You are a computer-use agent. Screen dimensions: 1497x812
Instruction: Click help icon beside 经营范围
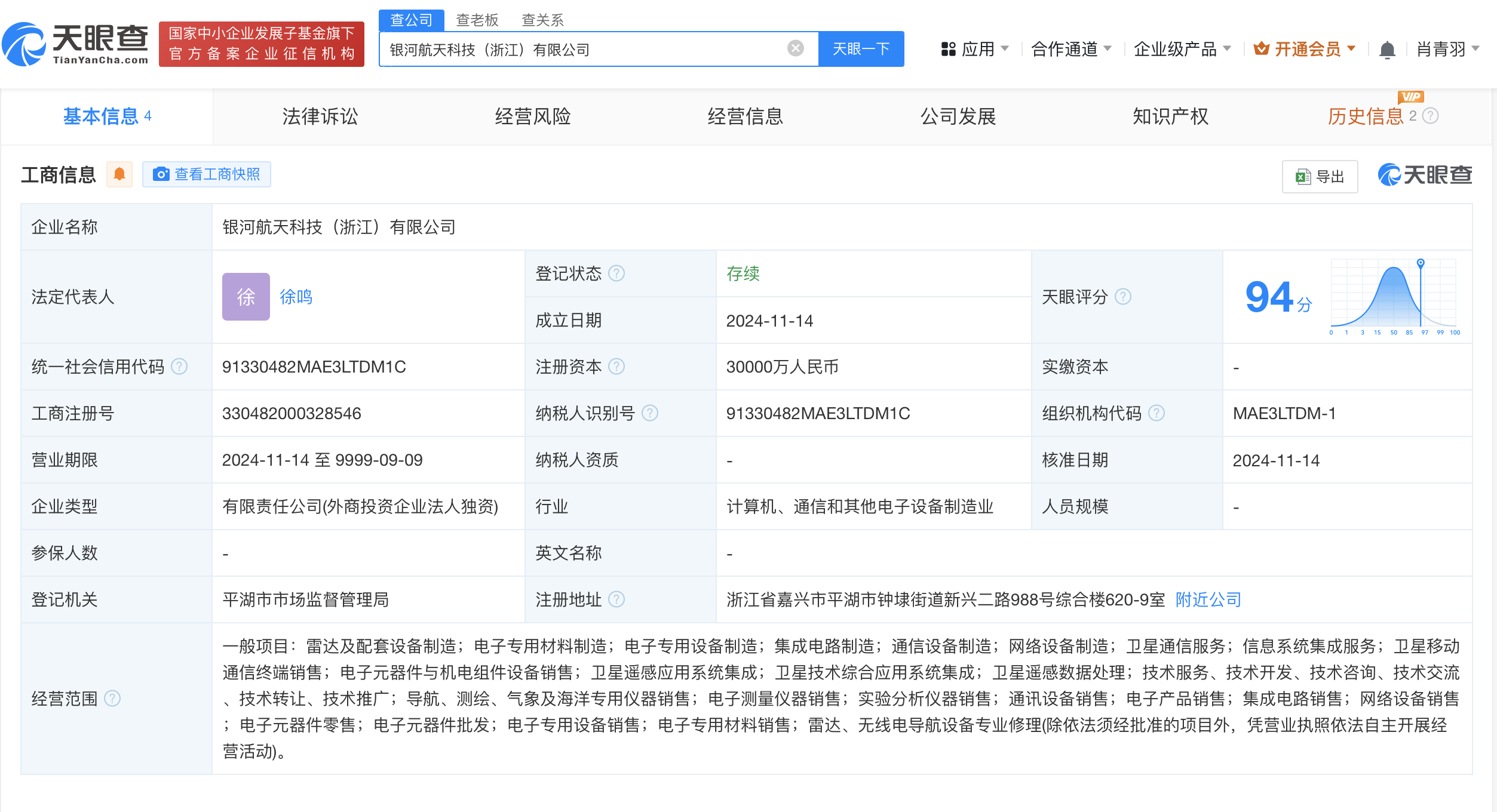[x=112, y=699]
